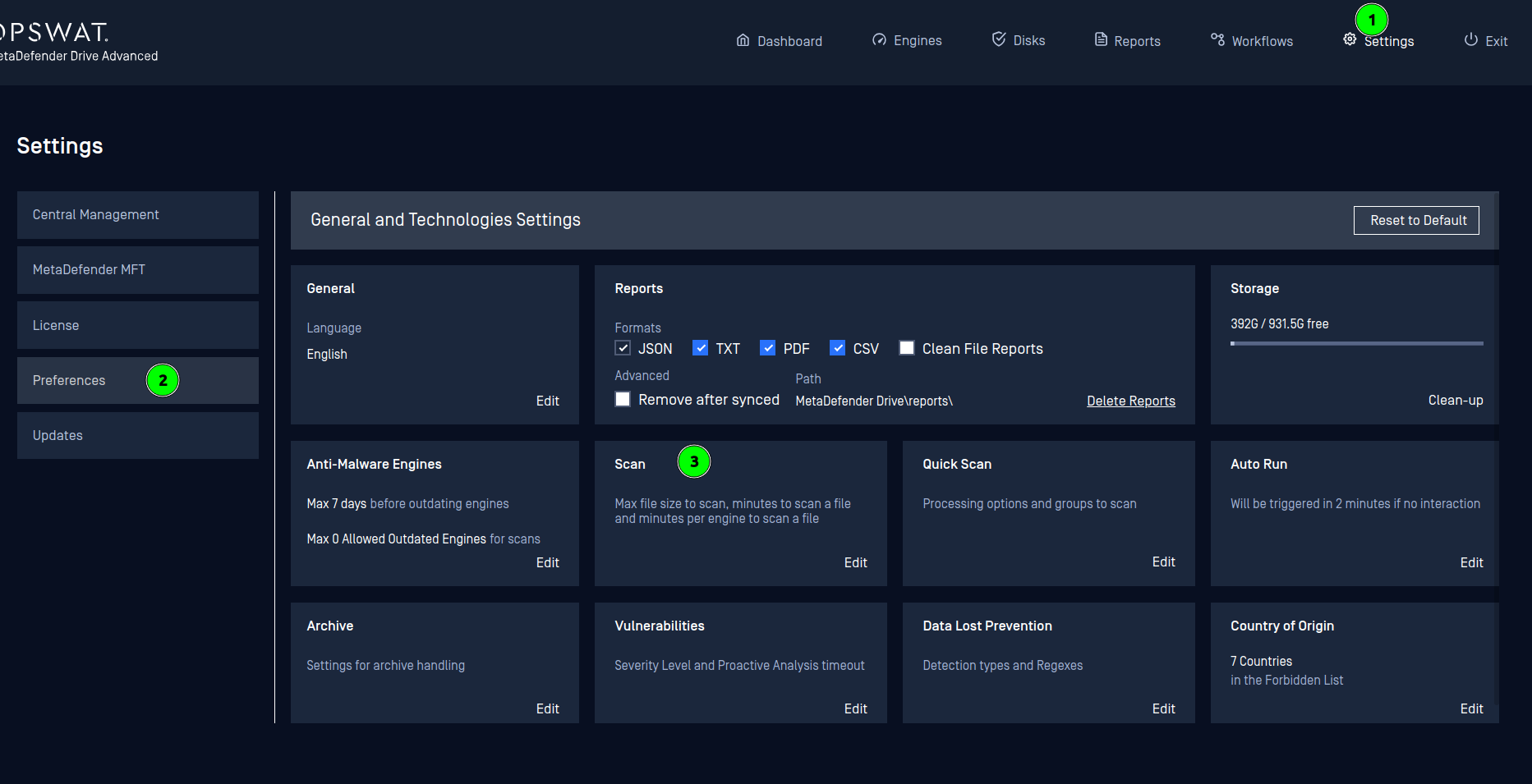Image resolution: width=1532 pixels, height=784 pixels.
Task: Open the Disks section
Action: 1029,41
